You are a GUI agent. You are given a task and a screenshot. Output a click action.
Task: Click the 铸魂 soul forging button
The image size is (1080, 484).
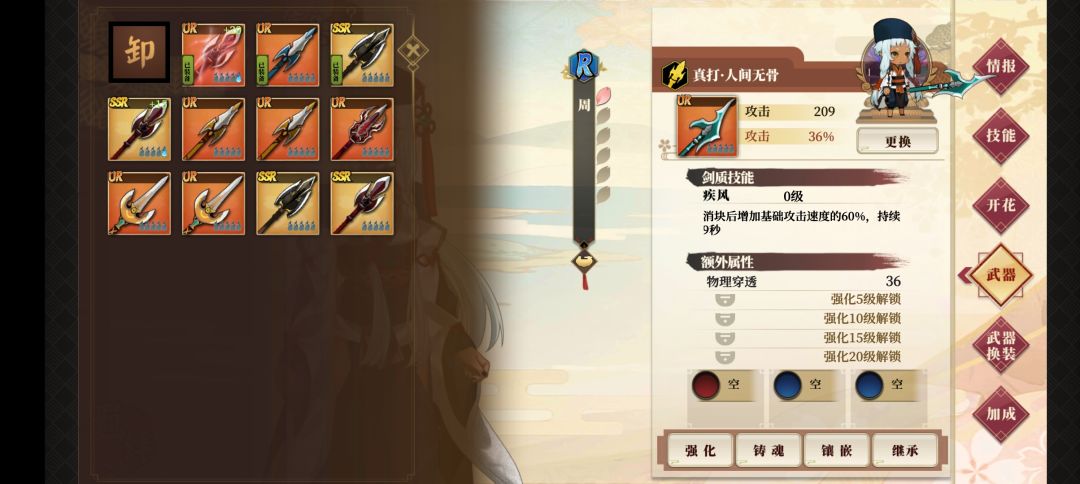768,451
